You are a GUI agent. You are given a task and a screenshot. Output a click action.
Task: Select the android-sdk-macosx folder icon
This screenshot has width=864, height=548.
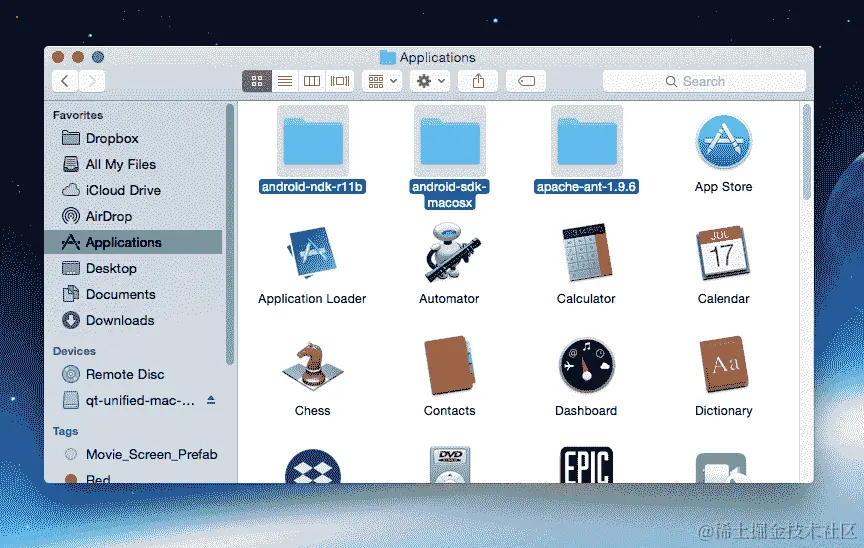450,141
